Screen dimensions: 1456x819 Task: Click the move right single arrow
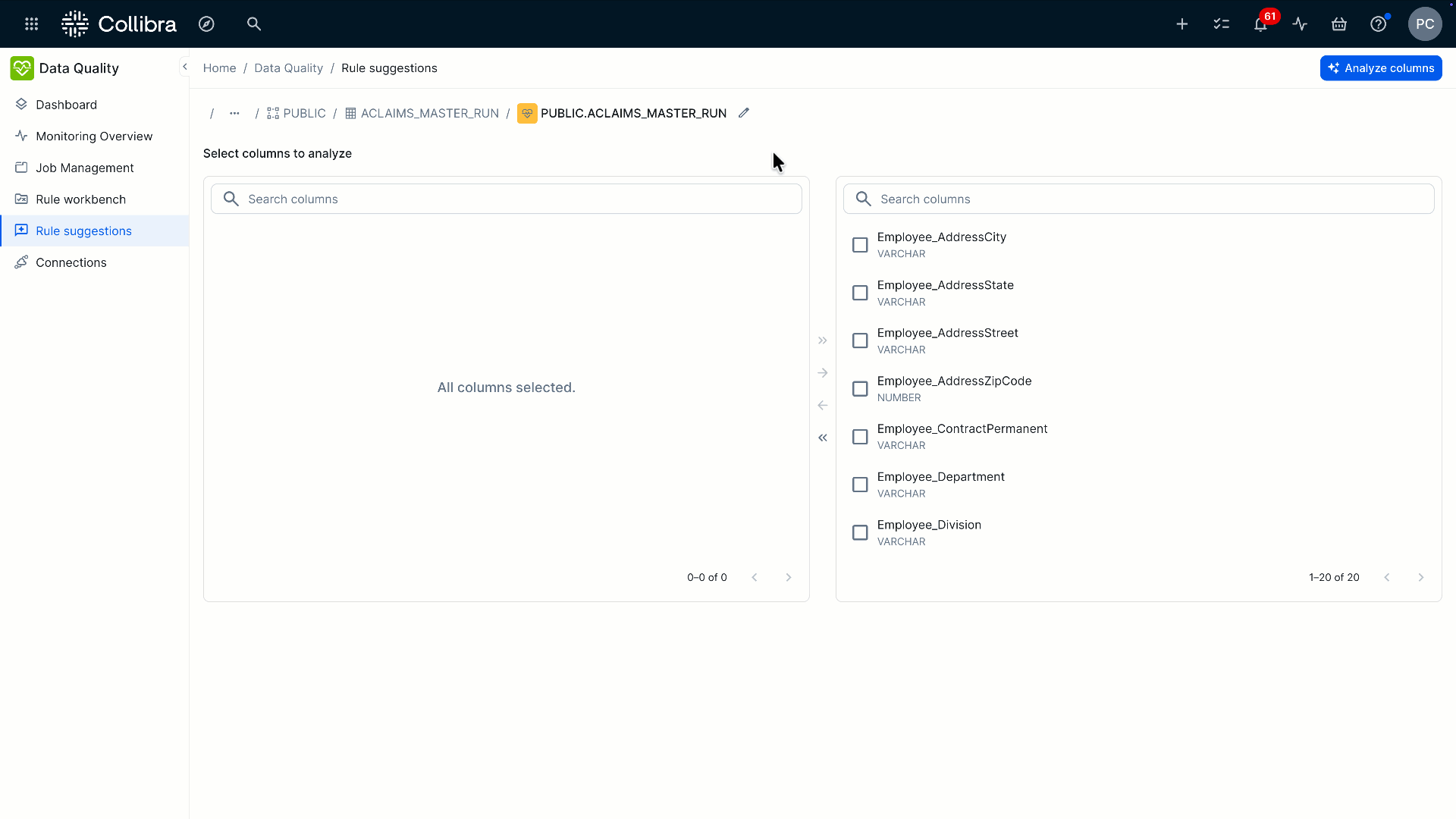tap(823, 373)
